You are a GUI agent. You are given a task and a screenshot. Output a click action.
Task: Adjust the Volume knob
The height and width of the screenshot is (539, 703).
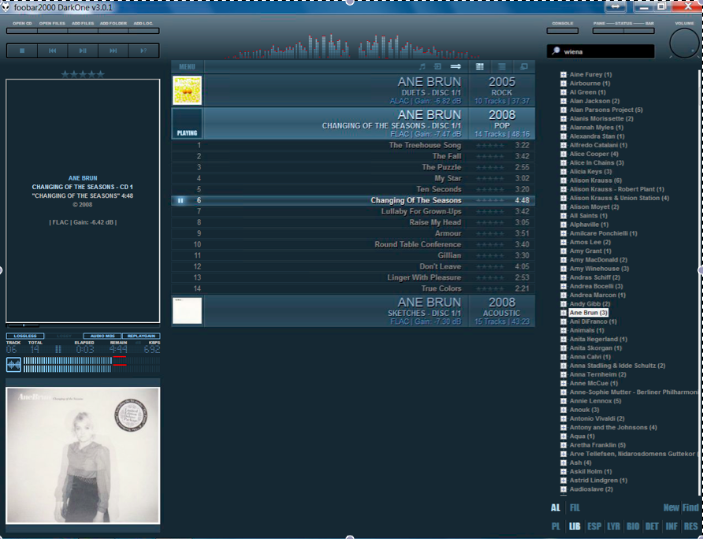[684, 43]
